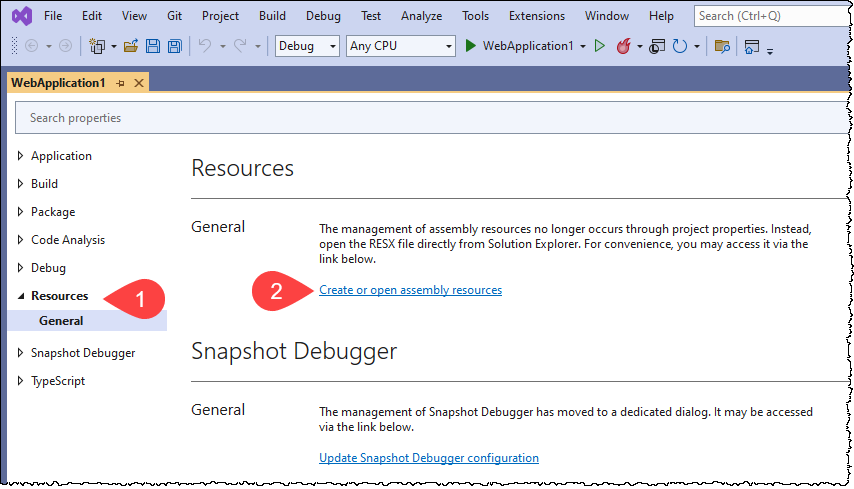Image resolution: width=854 pixels, height=489 pixels.
Task: Expand the Debug properties section
Action: 20,268
